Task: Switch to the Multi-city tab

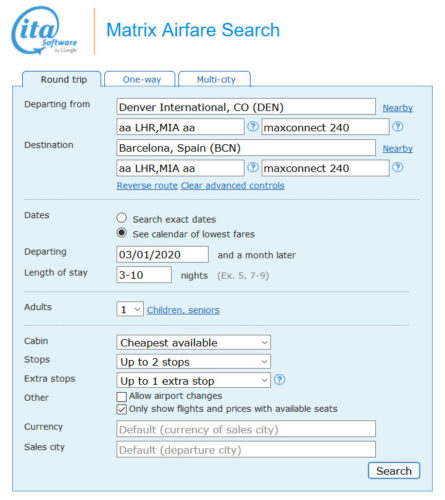Action: pos(215,79)
